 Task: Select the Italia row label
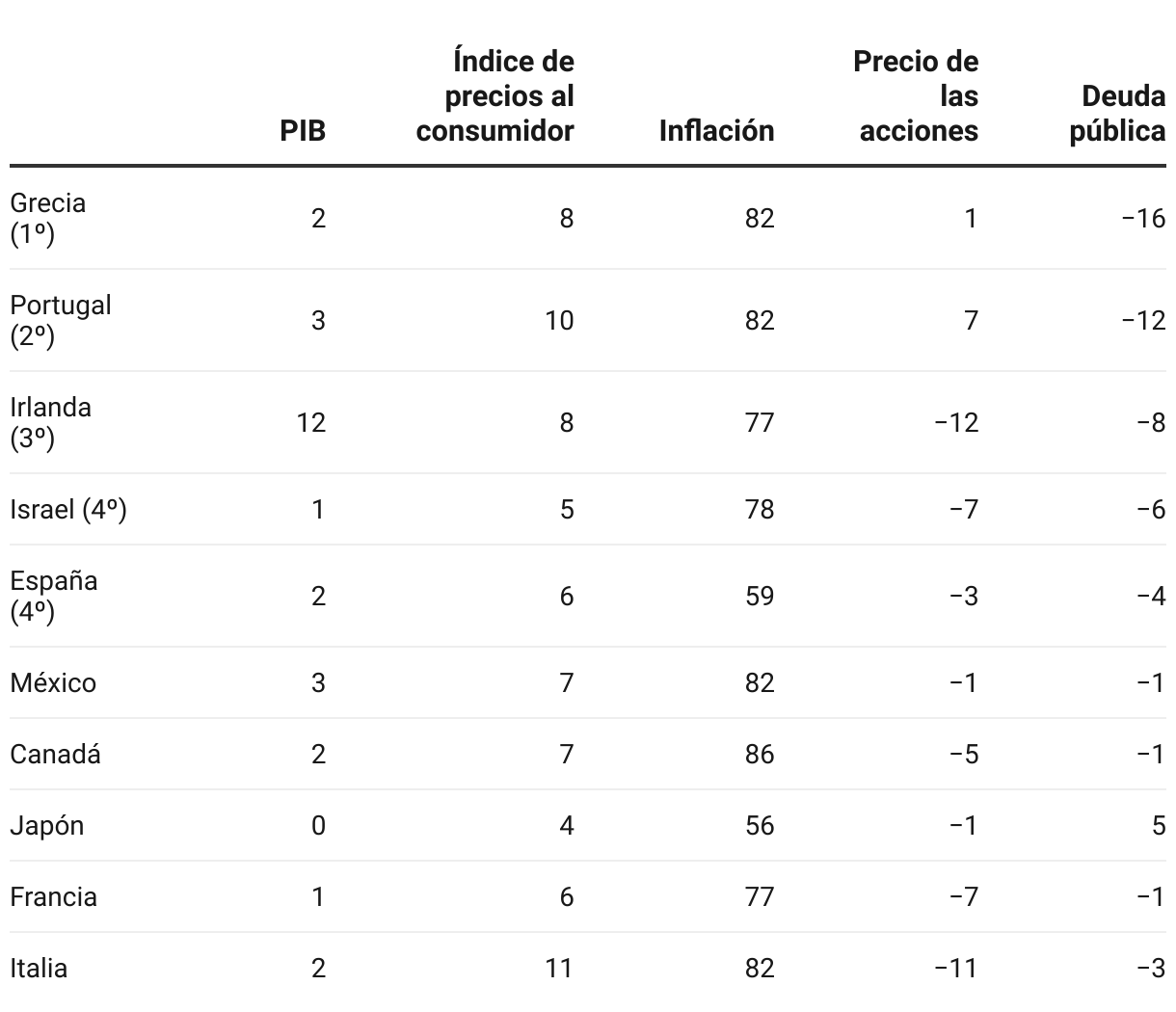pyautogui.click(x=39, y=968)
